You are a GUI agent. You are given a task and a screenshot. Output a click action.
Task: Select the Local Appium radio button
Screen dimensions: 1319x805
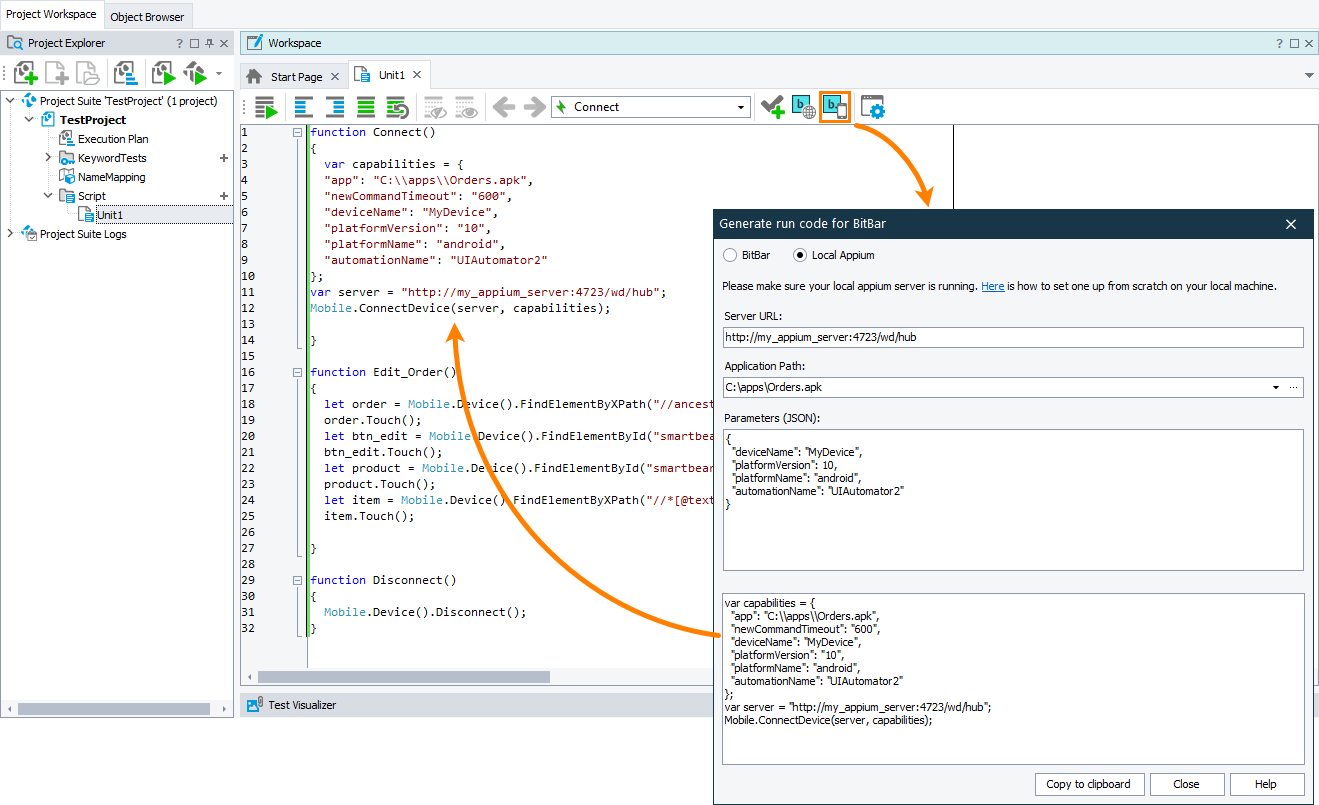797,255
